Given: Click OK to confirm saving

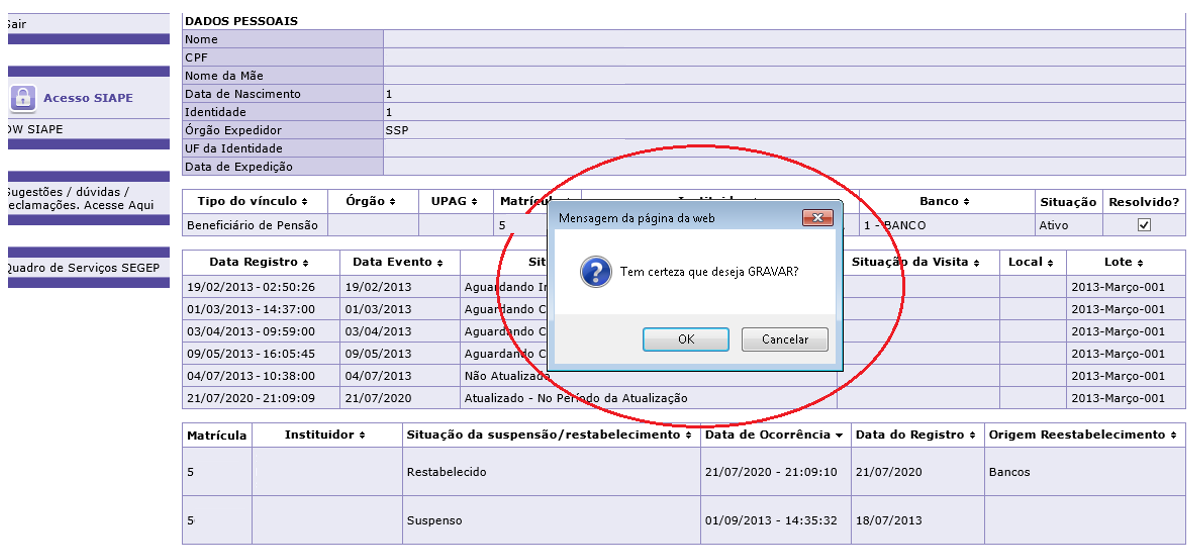Looking at the screenshot, I should 685,340.
